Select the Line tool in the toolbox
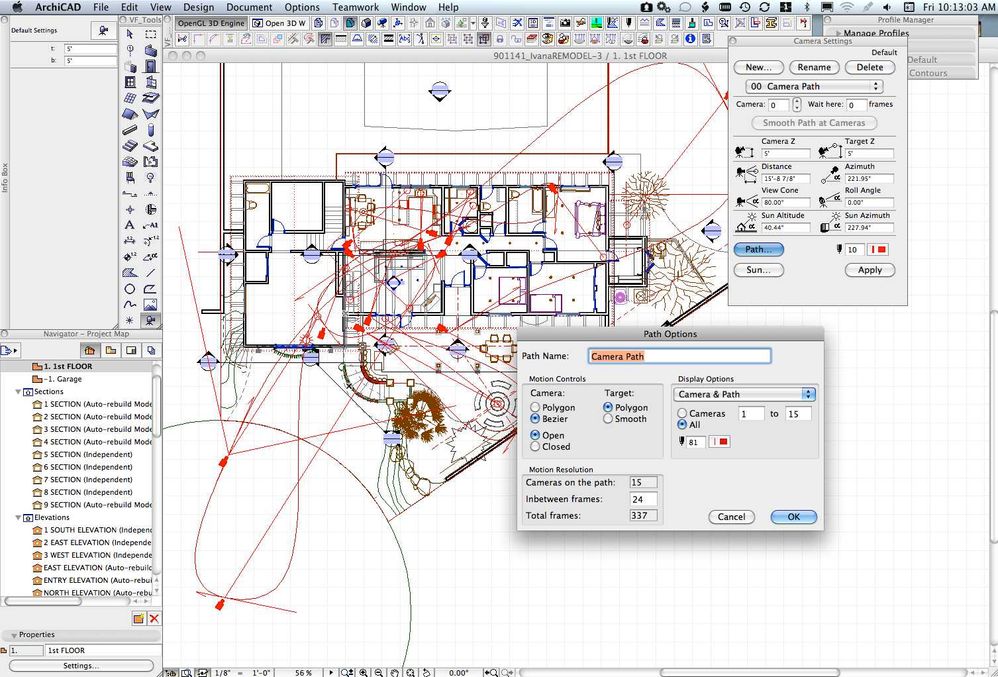The height and width of the screenshot is (677, 998). (x=151, y=272)
